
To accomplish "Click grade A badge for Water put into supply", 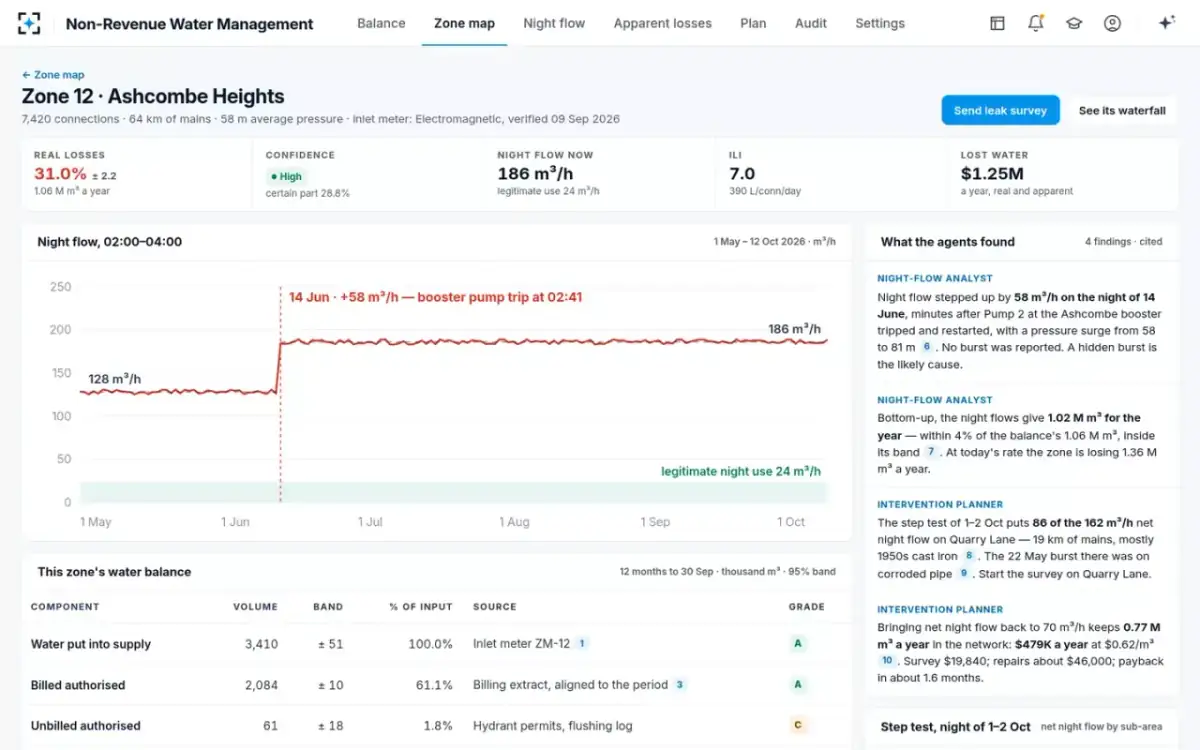I will tap(798, 644).
